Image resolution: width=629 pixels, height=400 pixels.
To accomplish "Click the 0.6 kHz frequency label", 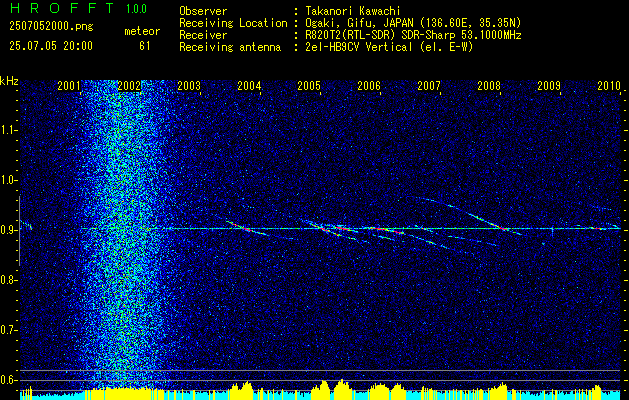I will [x=8, y=380].
